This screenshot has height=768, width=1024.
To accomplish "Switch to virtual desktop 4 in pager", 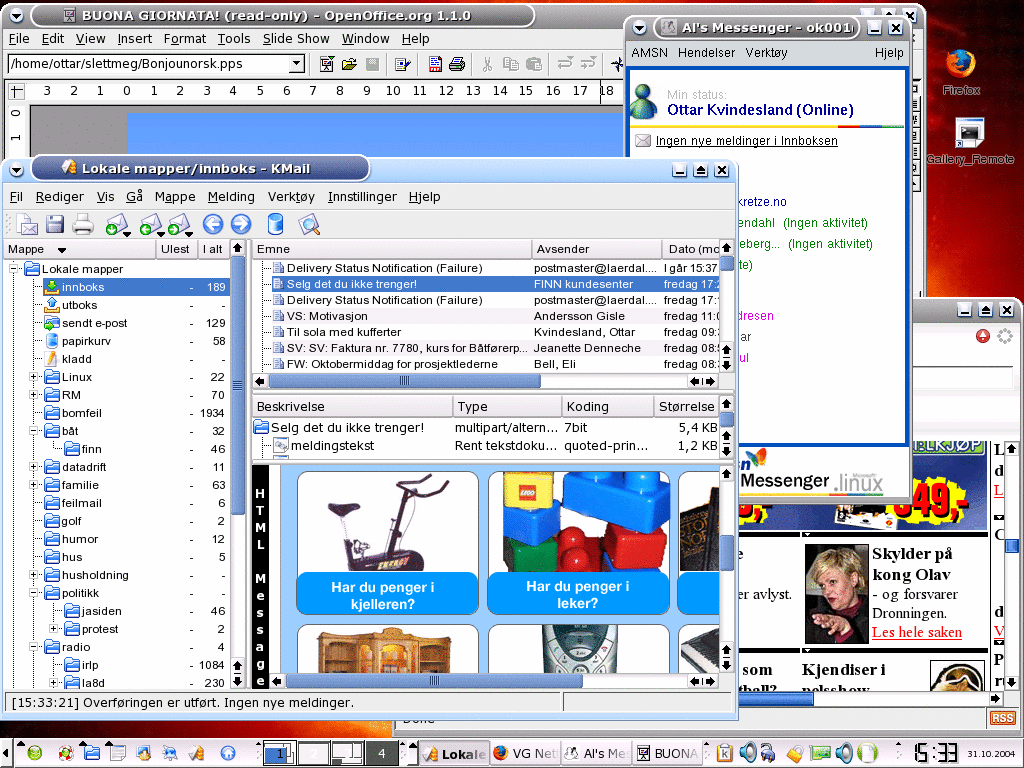I will (381, 753).
